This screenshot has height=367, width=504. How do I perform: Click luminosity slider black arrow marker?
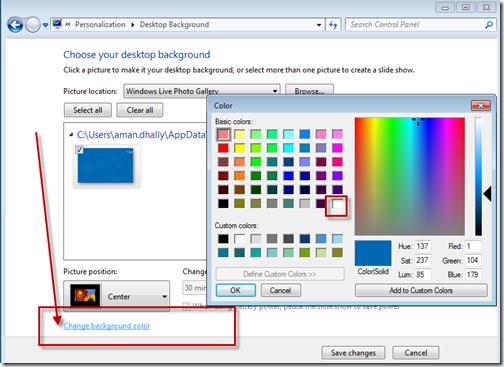point(487,194)
